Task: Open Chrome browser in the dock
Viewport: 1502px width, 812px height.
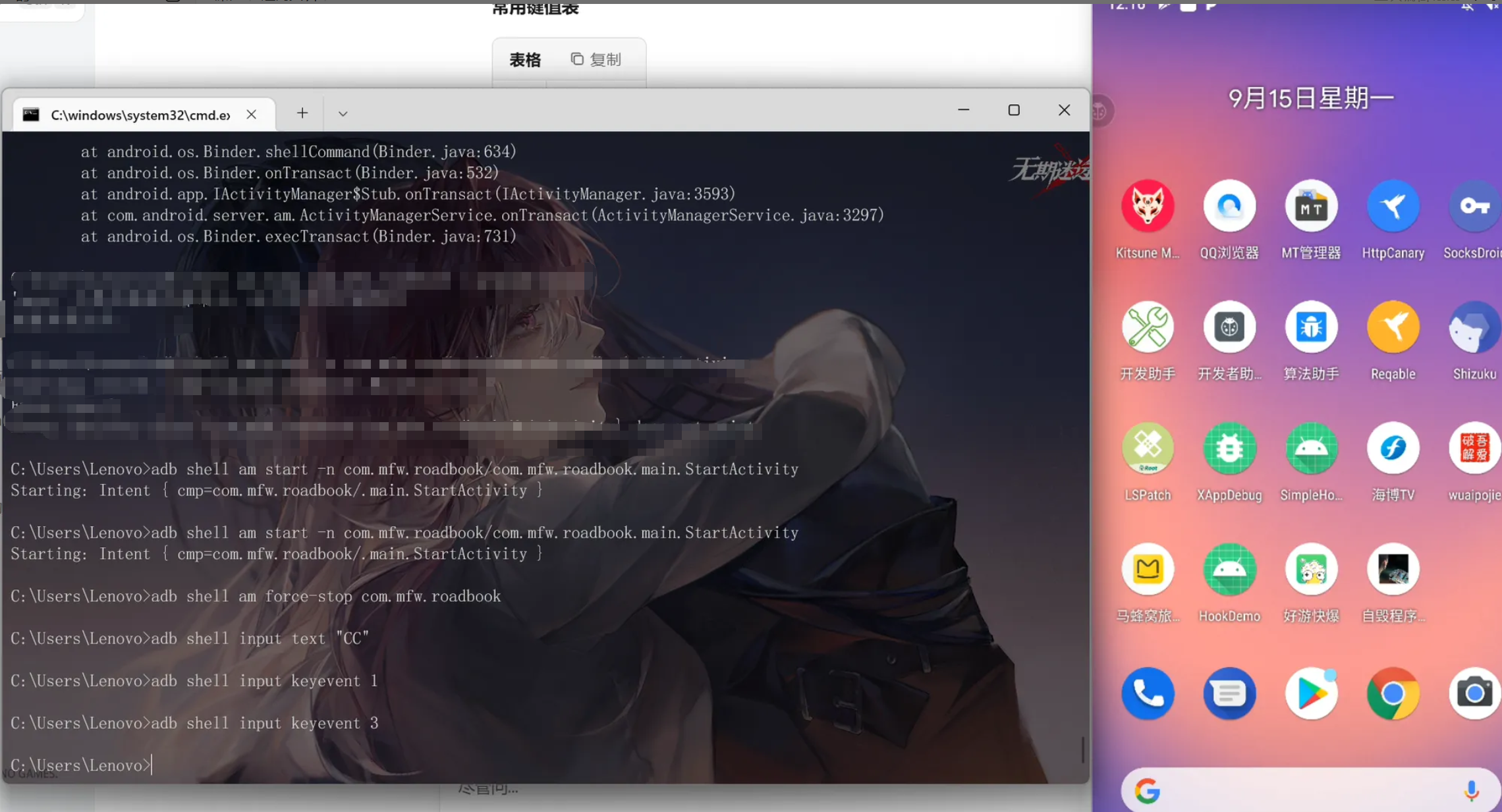Action: coord(1392,693)
